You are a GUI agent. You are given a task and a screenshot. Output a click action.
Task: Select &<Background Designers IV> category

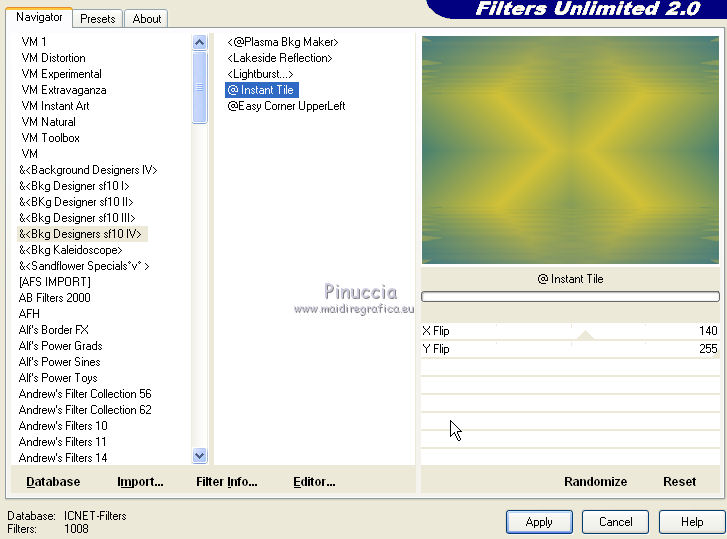[x=88, y=170]
